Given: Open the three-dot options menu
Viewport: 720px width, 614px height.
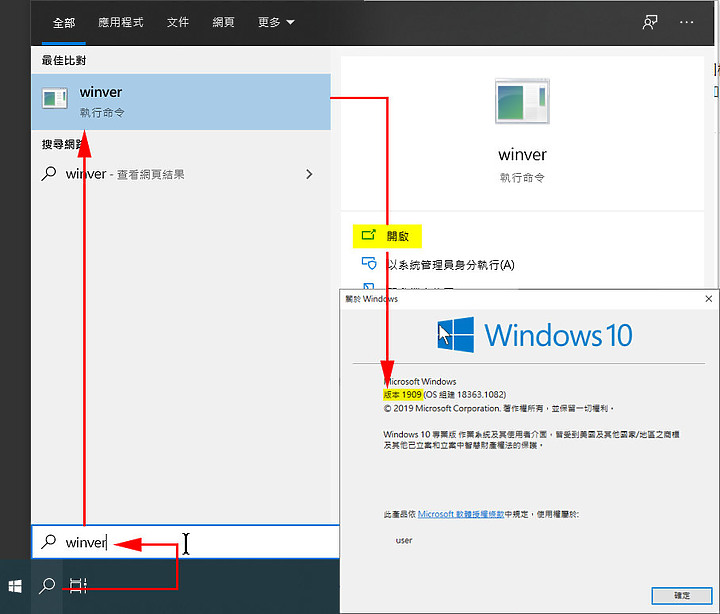Looking at the screenshot, I should (x=686, y=22).
